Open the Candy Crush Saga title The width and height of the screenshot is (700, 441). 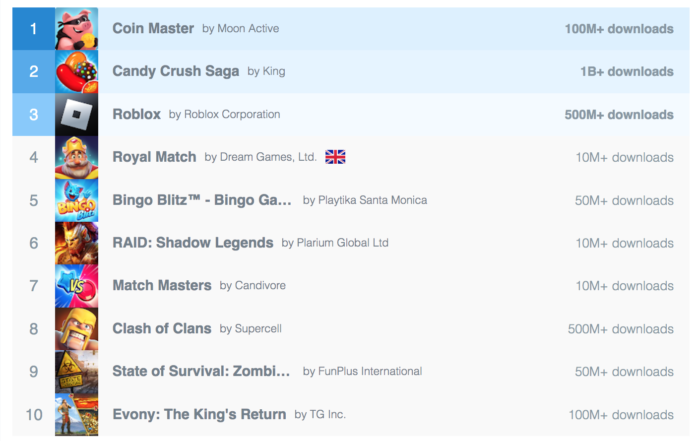(176, 72)
